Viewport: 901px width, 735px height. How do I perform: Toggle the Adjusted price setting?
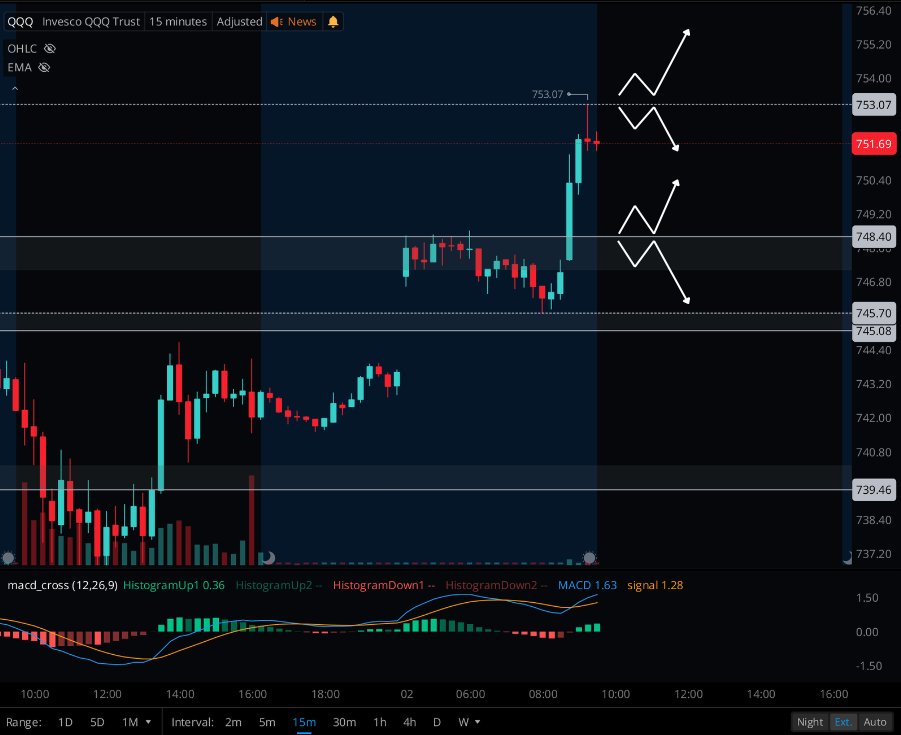tap(239, 22)
